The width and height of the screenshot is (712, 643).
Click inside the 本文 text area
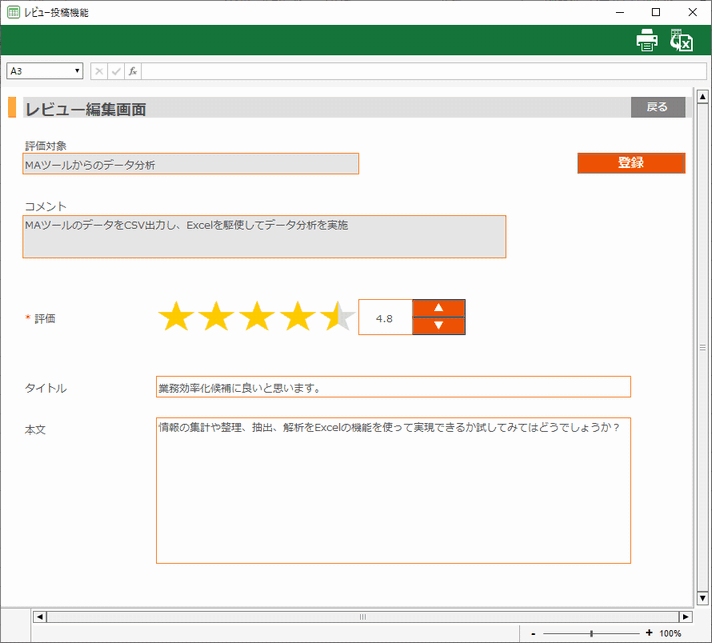click(393, 490)
